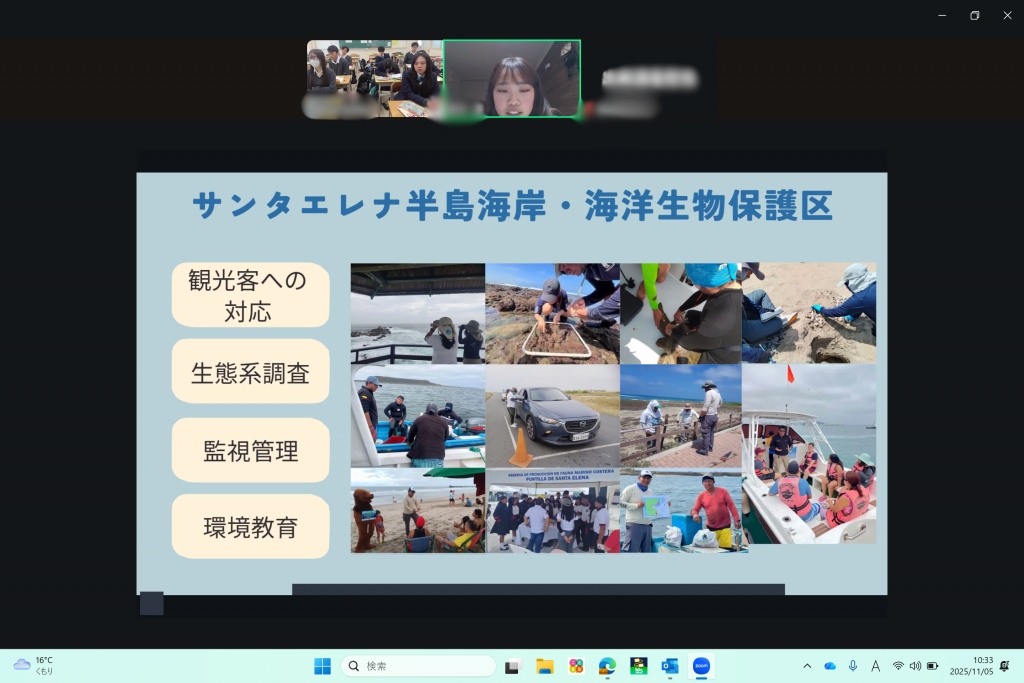Screen dimensions: 1024x683
Task: Open the dark taskbar app left of Outlook
Action: coord(638,665)
